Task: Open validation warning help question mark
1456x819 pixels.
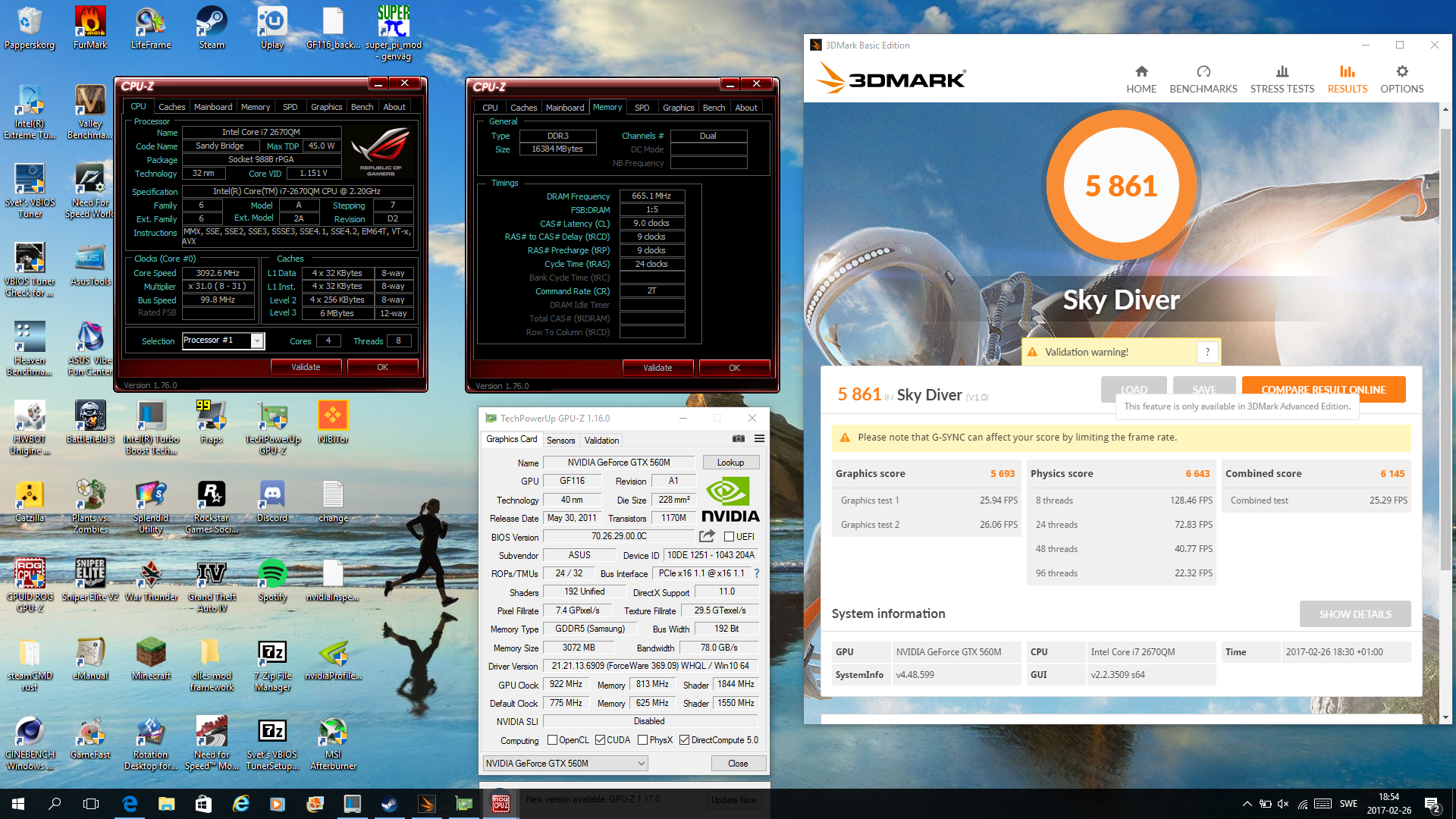Action: pos(1207,352)
